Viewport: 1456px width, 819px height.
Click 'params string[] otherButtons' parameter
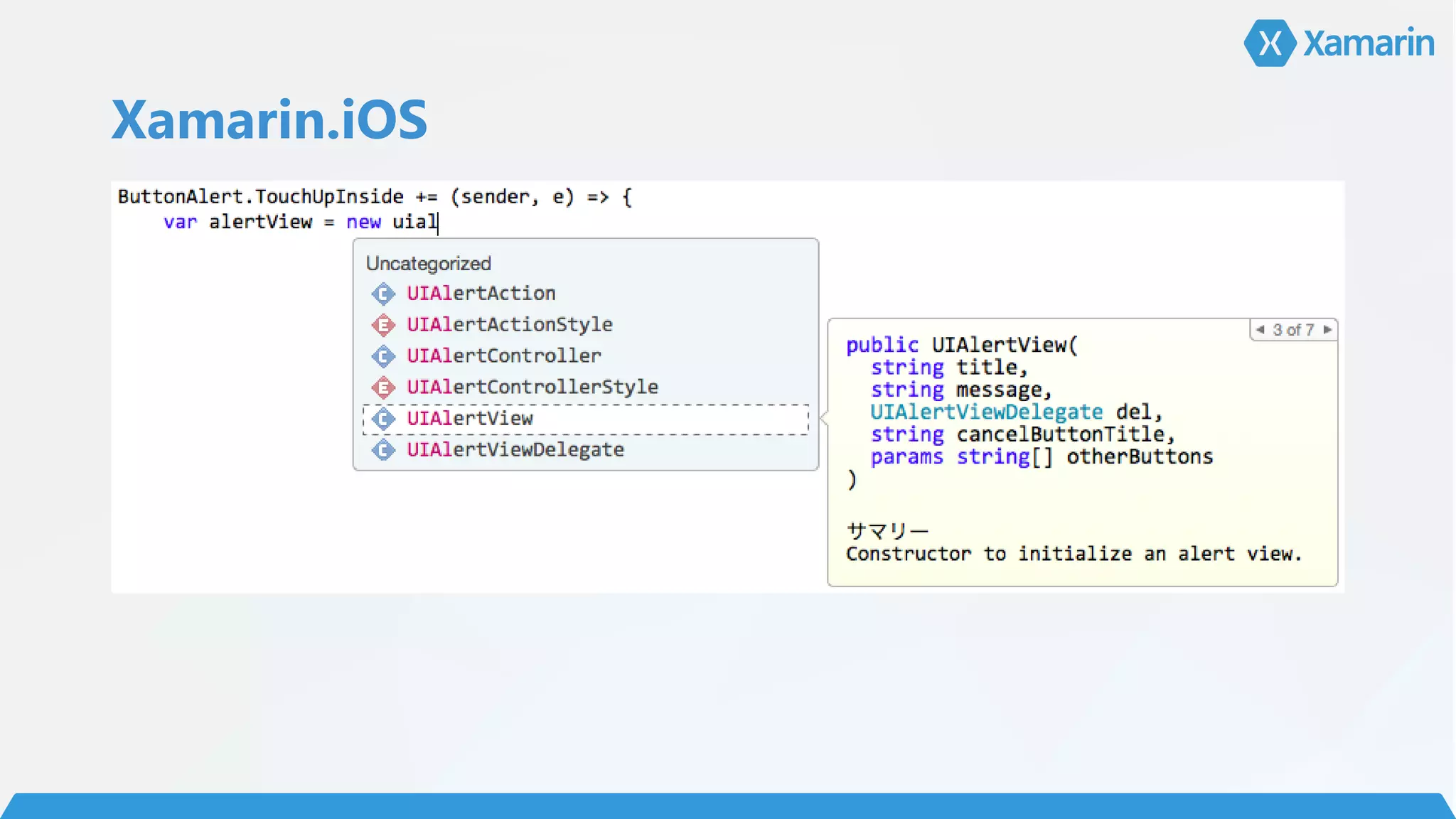click(1042, 457)
